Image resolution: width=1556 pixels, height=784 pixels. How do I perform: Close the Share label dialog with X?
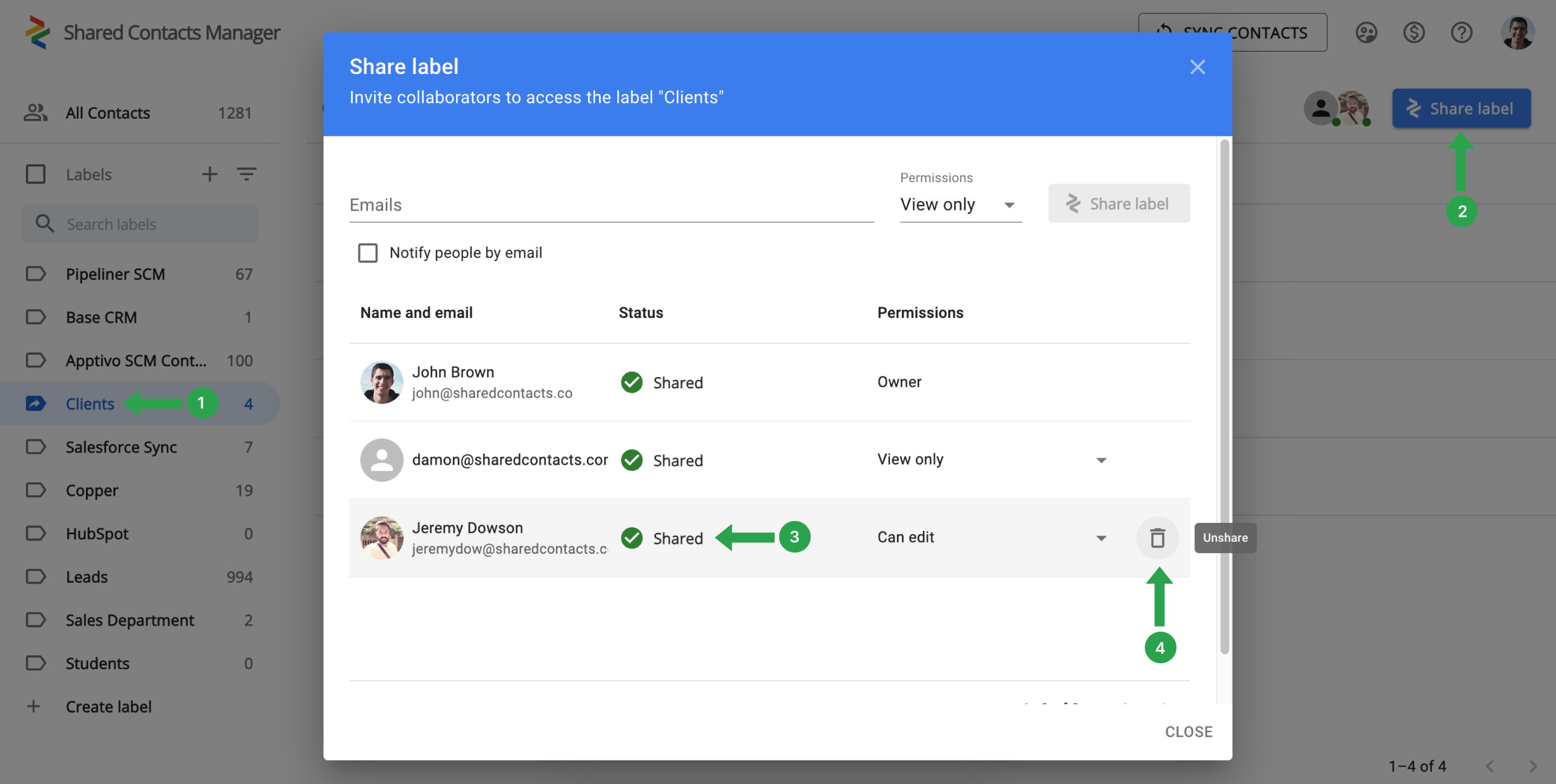click(x=1197, y=67)
